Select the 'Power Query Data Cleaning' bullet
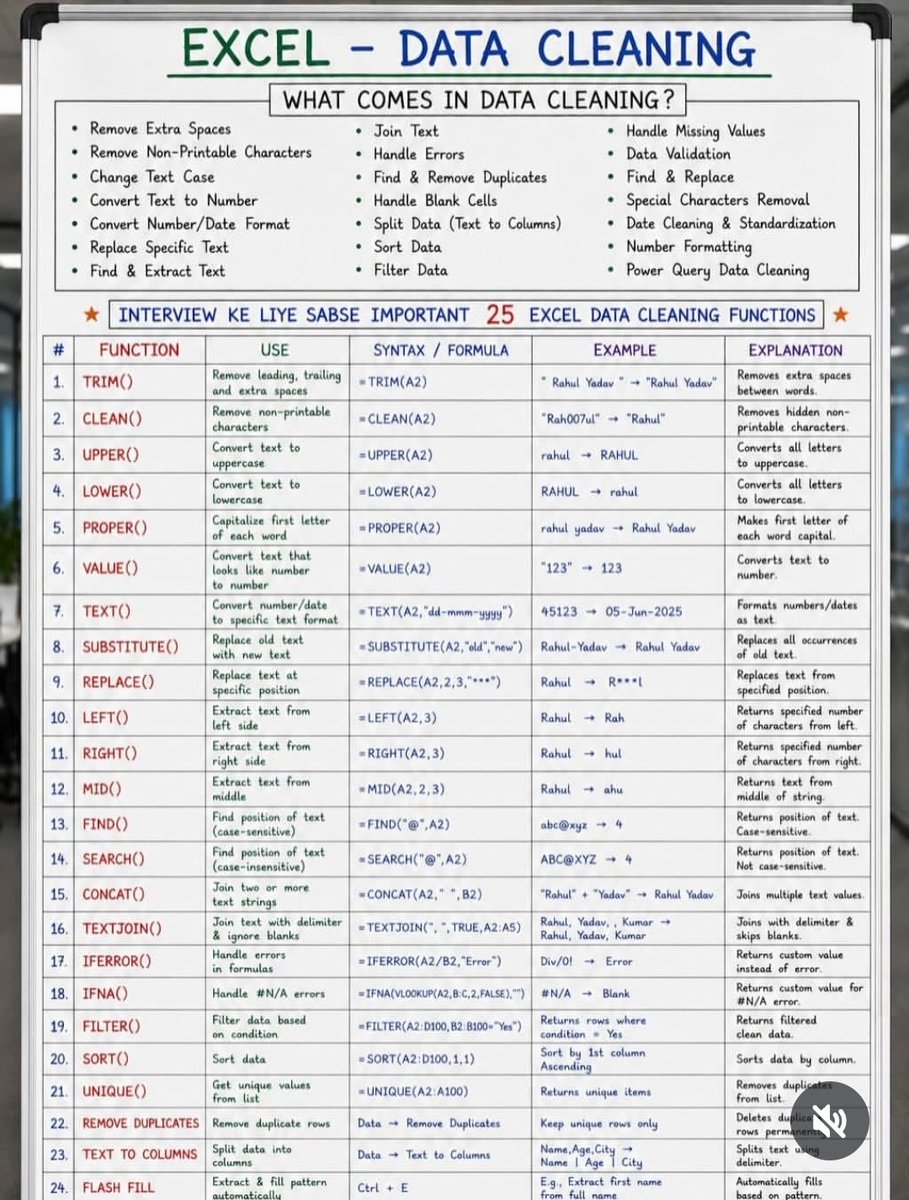 click(x=718, y=270)
